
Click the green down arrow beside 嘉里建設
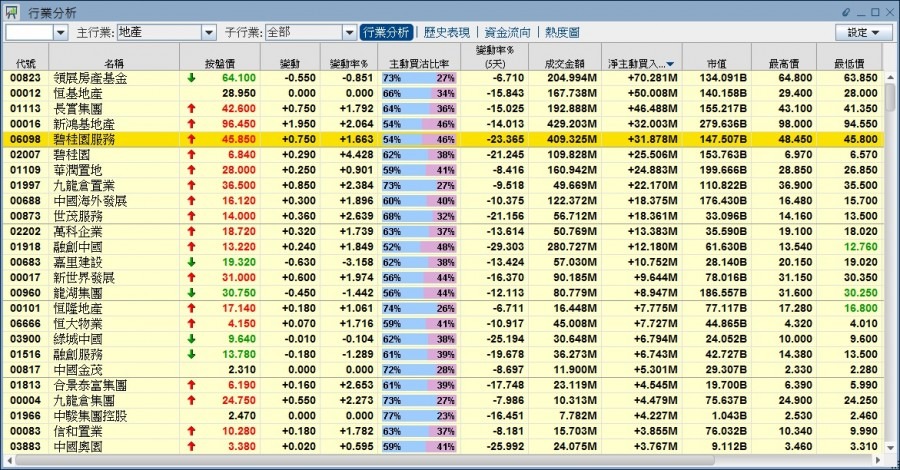coord(191,260)
